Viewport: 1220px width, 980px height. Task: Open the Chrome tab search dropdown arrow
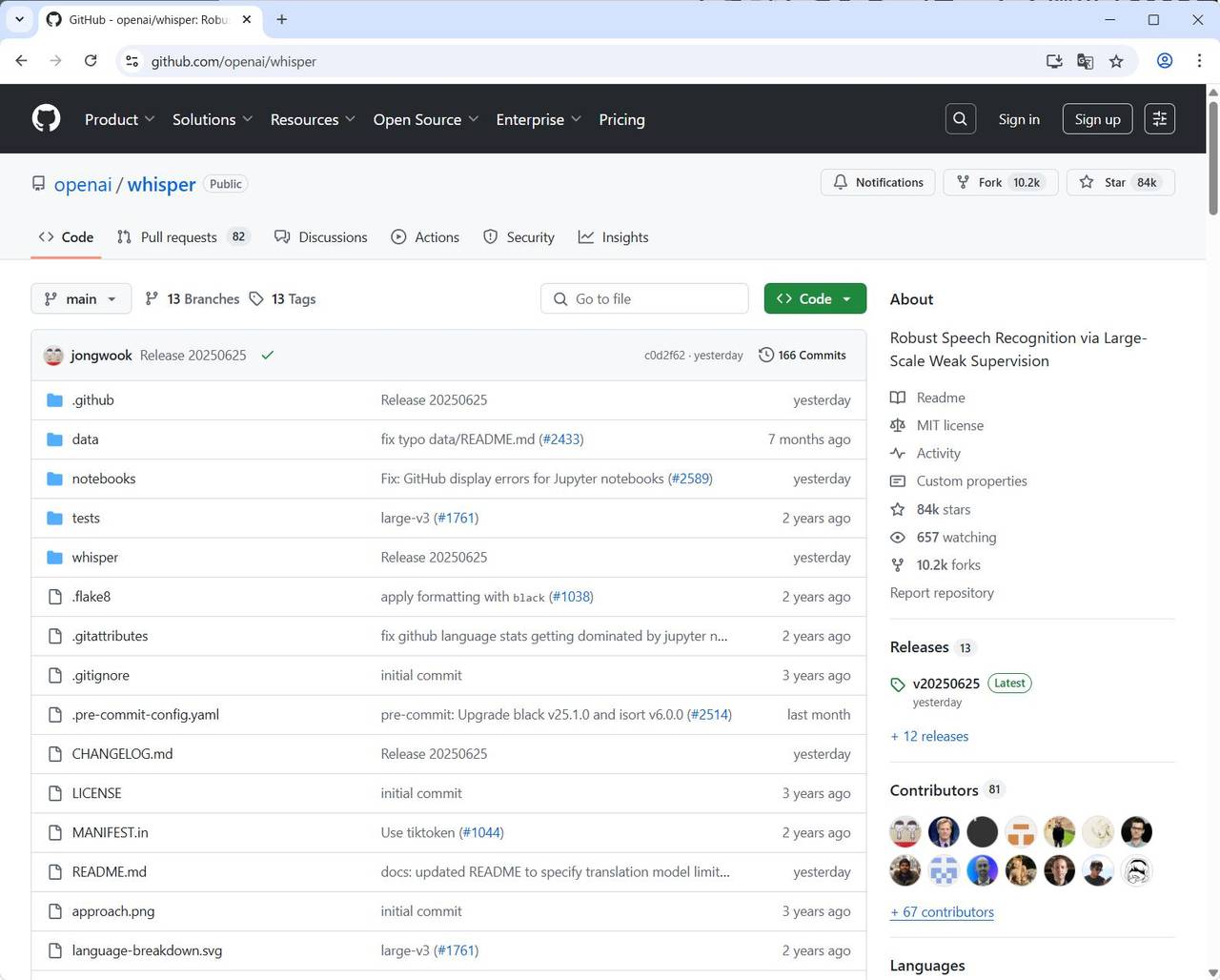tap(19, 19)
